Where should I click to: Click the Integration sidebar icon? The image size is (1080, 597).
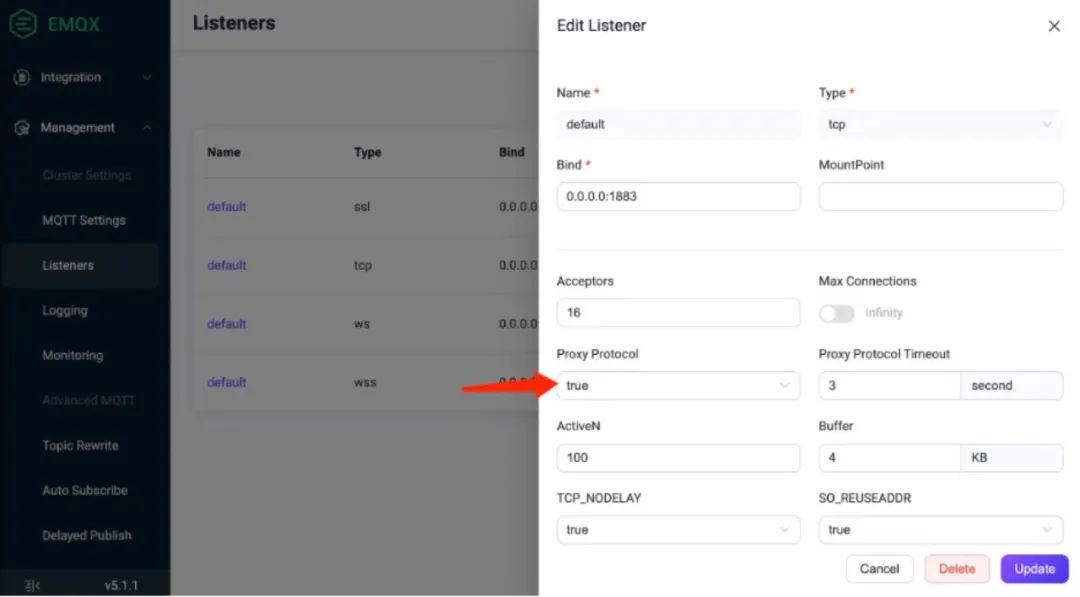22,77
